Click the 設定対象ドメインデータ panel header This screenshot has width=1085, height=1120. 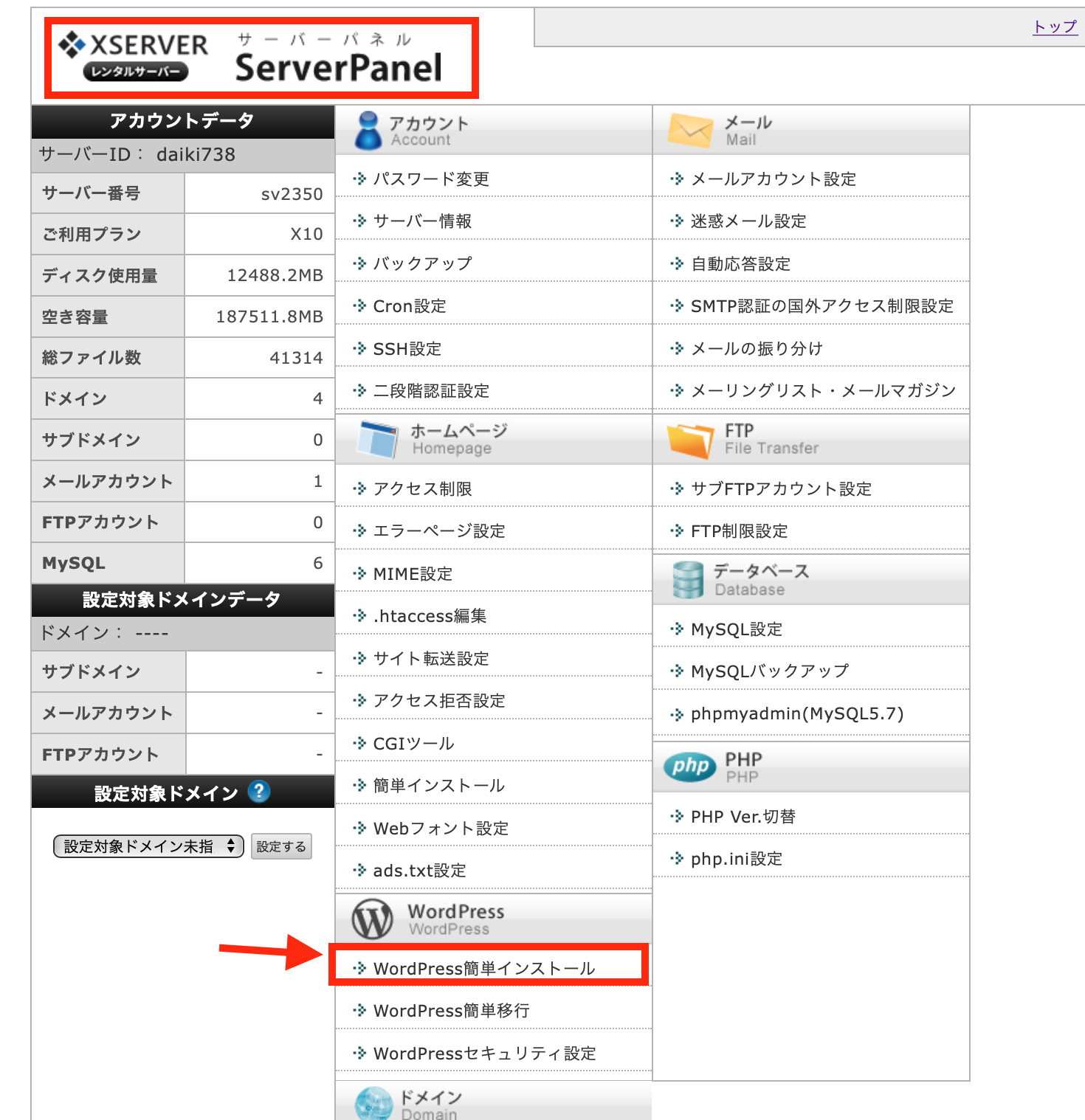(182, 600)
